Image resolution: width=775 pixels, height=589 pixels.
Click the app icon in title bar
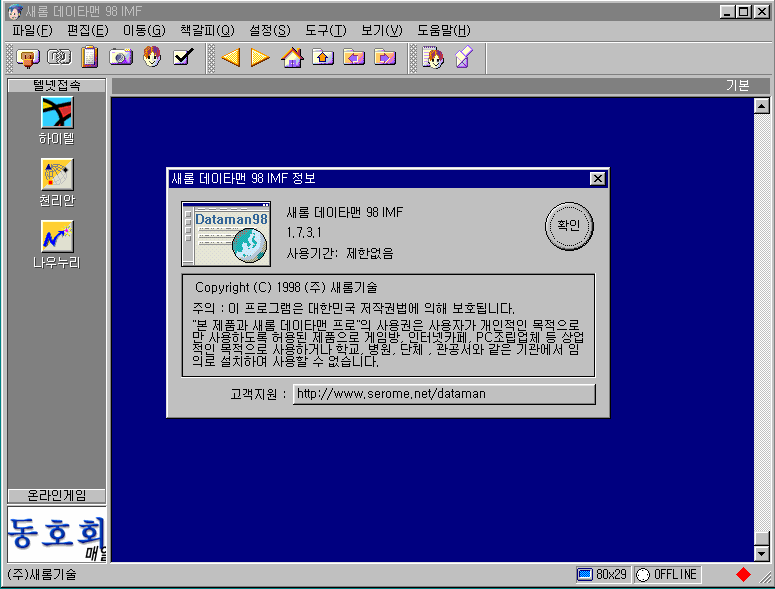point(15,11)
